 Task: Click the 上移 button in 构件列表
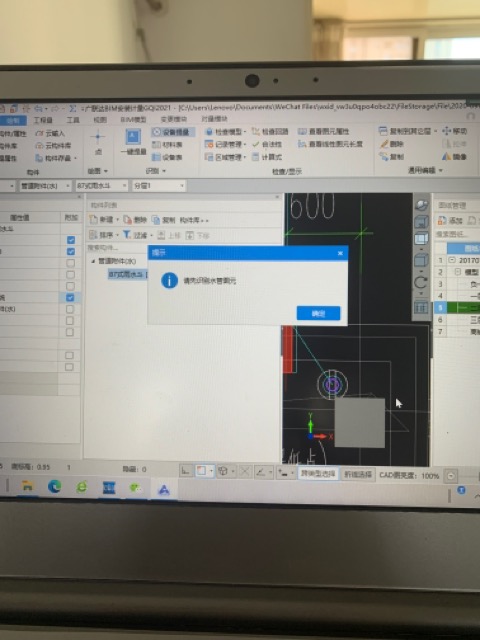(x=169, y=235)
